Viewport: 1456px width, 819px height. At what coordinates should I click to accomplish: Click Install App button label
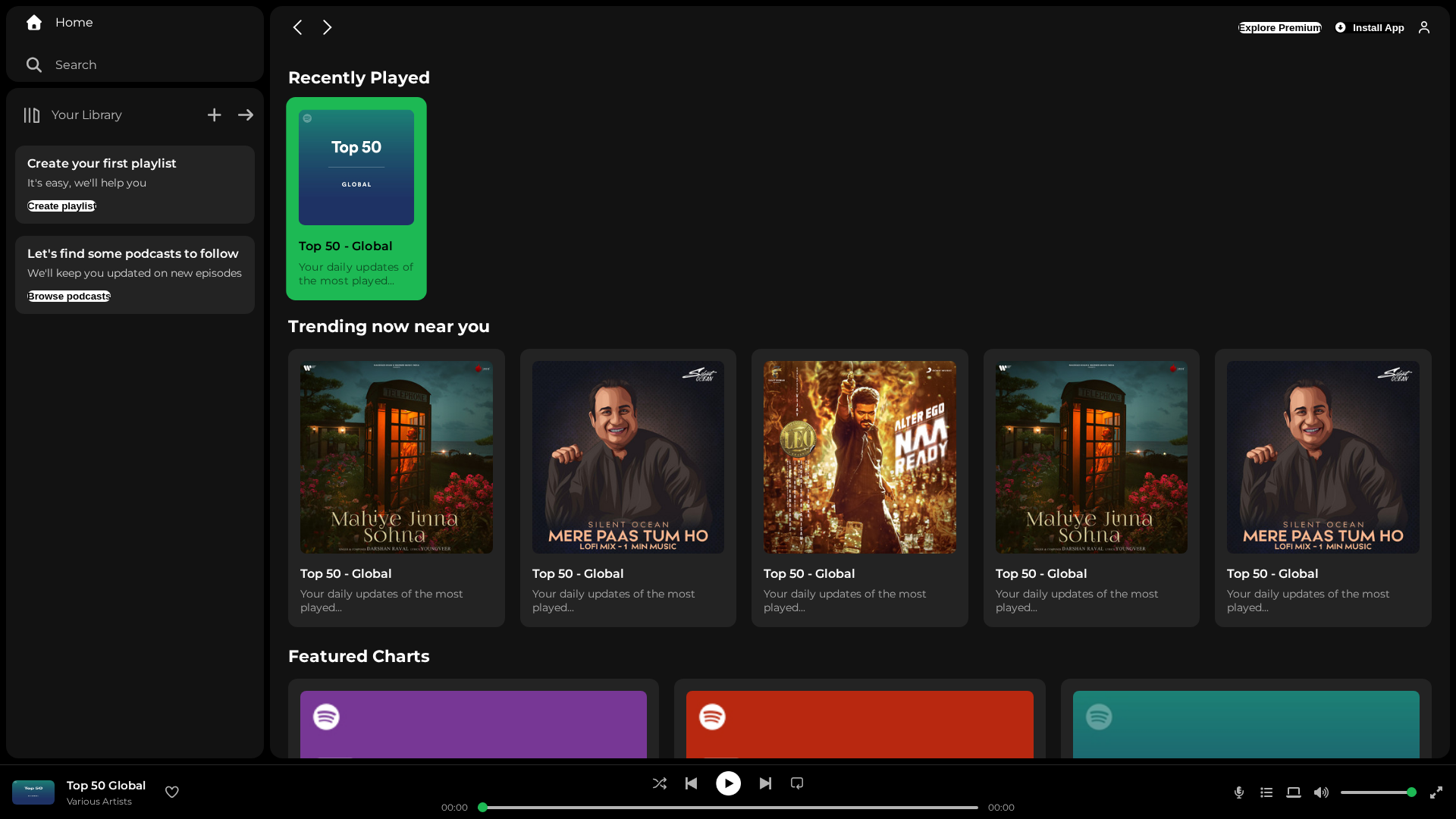(x=1379, y=28)
